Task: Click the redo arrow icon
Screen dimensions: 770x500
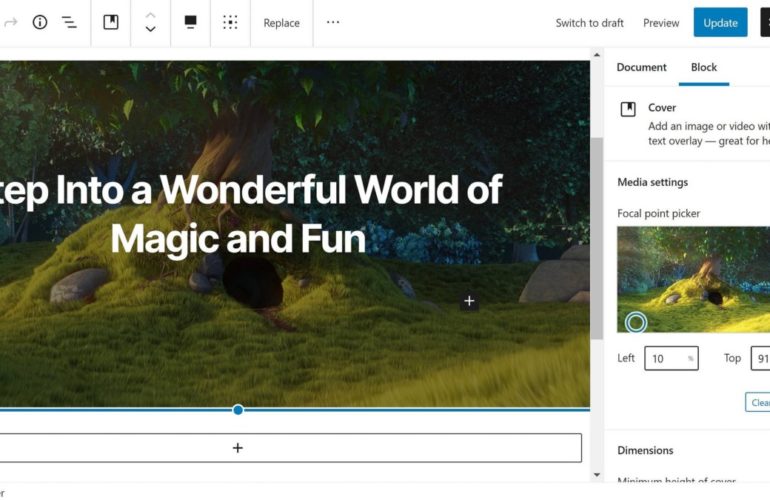Action: point(11,22)
